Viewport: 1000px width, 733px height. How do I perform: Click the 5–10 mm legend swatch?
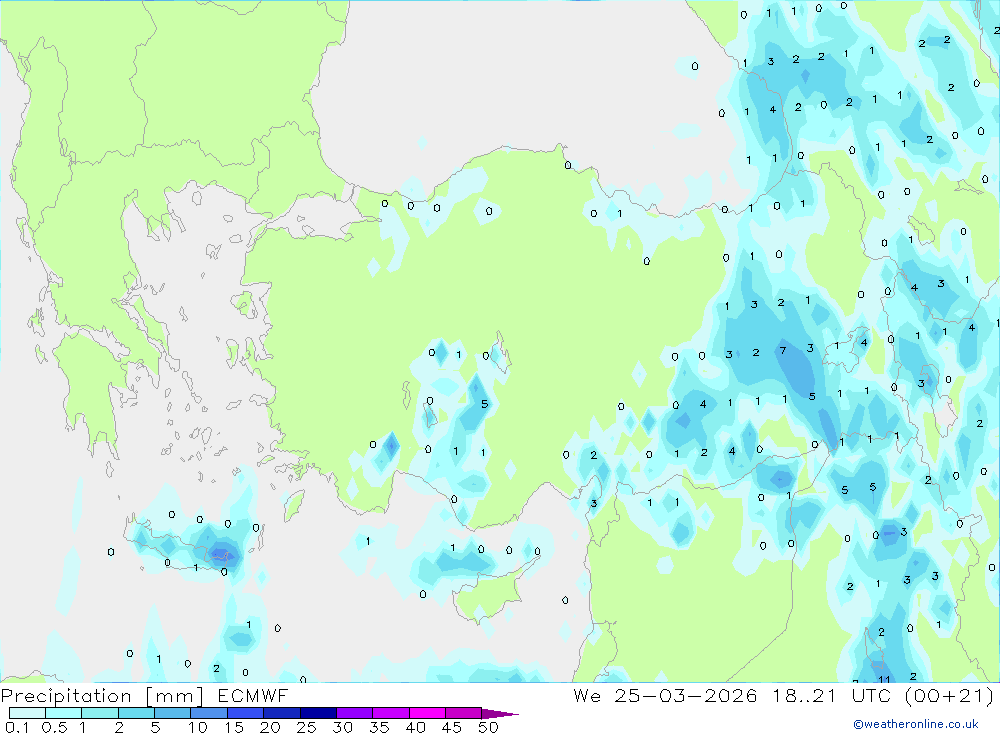173,713
